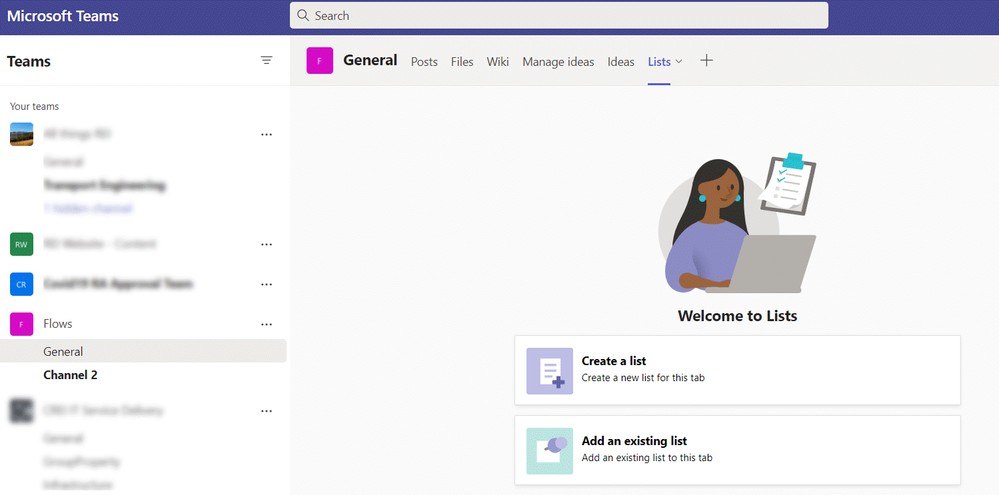Click the General channel heading
This screenshot has height=495, width=999.
(x=370, y=61)
